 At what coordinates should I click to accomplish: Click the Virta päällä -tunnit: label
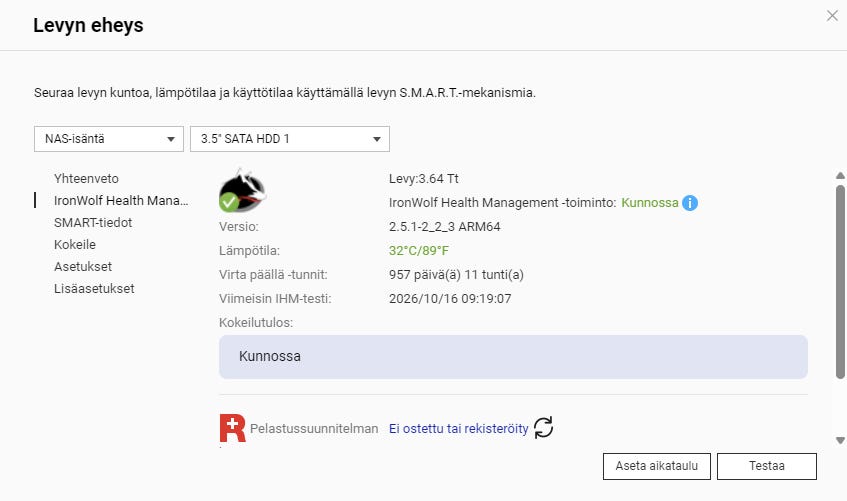273,275
